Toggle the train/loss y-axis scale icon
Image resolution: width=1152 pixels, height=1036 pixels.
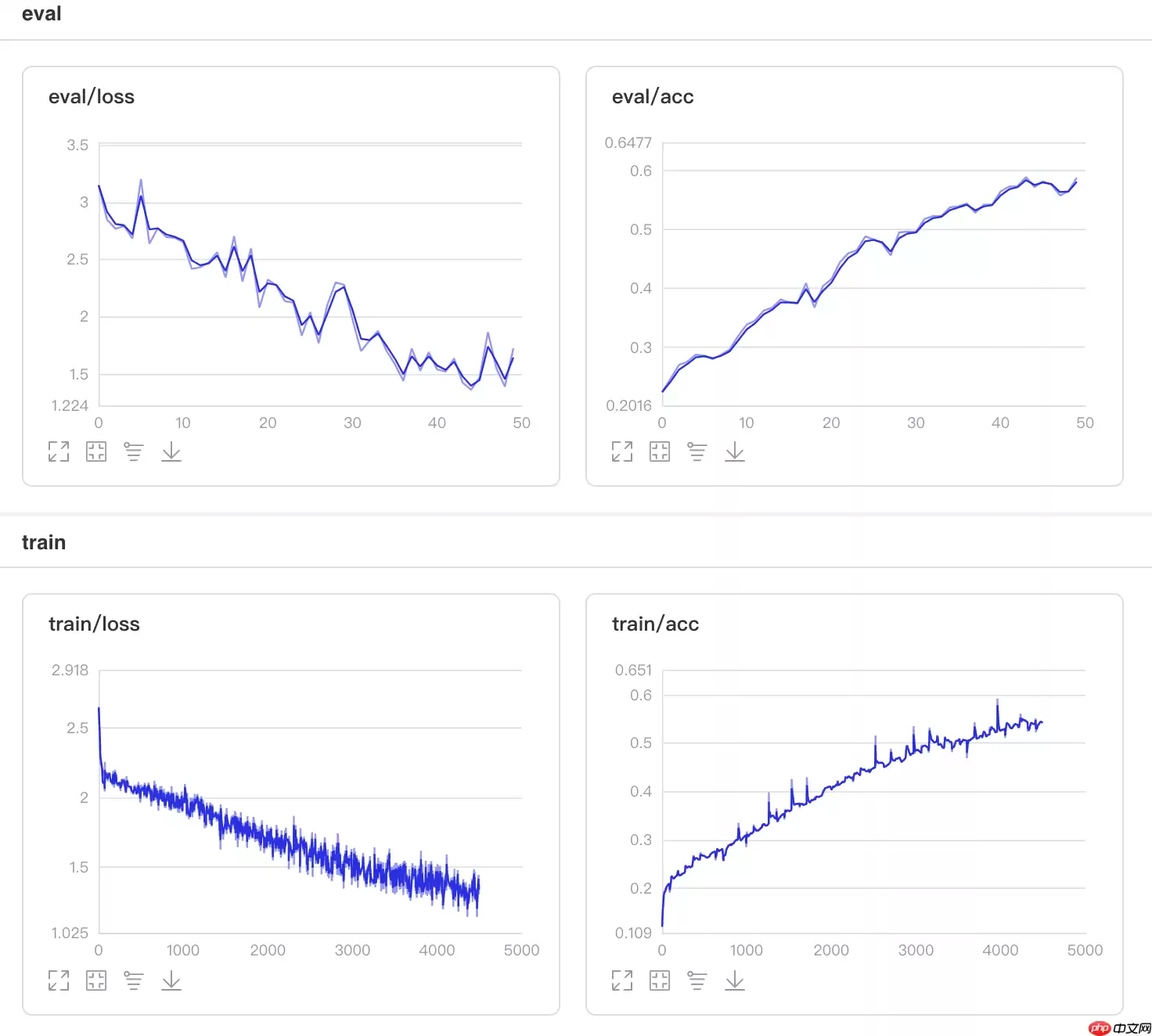coord(134,980)
